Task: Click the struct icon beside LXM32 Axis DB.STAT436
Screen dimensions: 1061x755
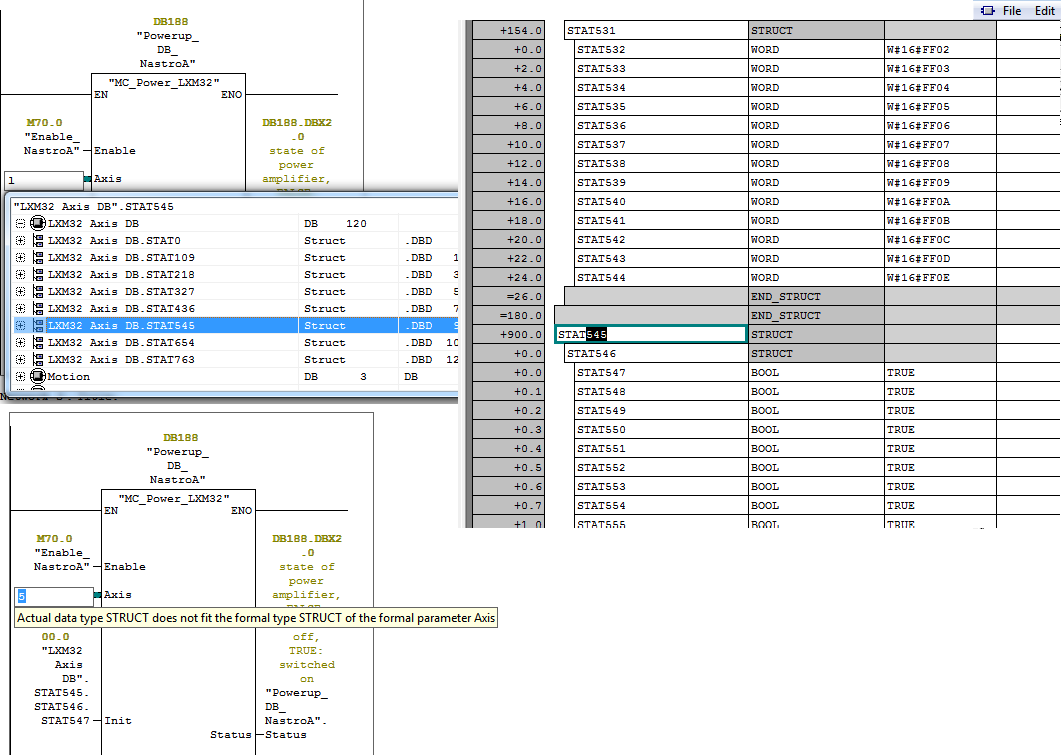Action: [x=39, y=308]
